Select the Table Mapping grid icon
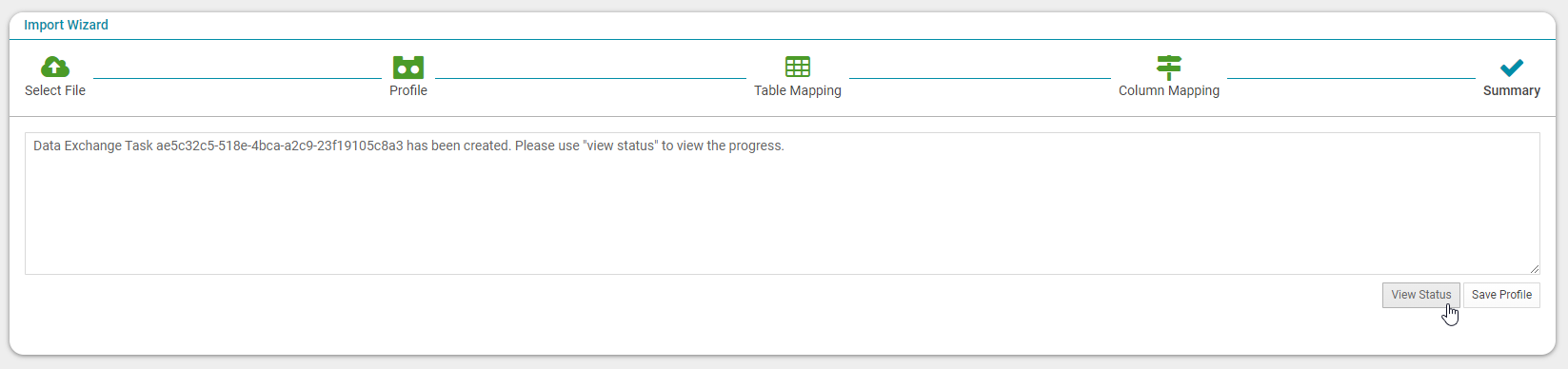 coord(798,67)
